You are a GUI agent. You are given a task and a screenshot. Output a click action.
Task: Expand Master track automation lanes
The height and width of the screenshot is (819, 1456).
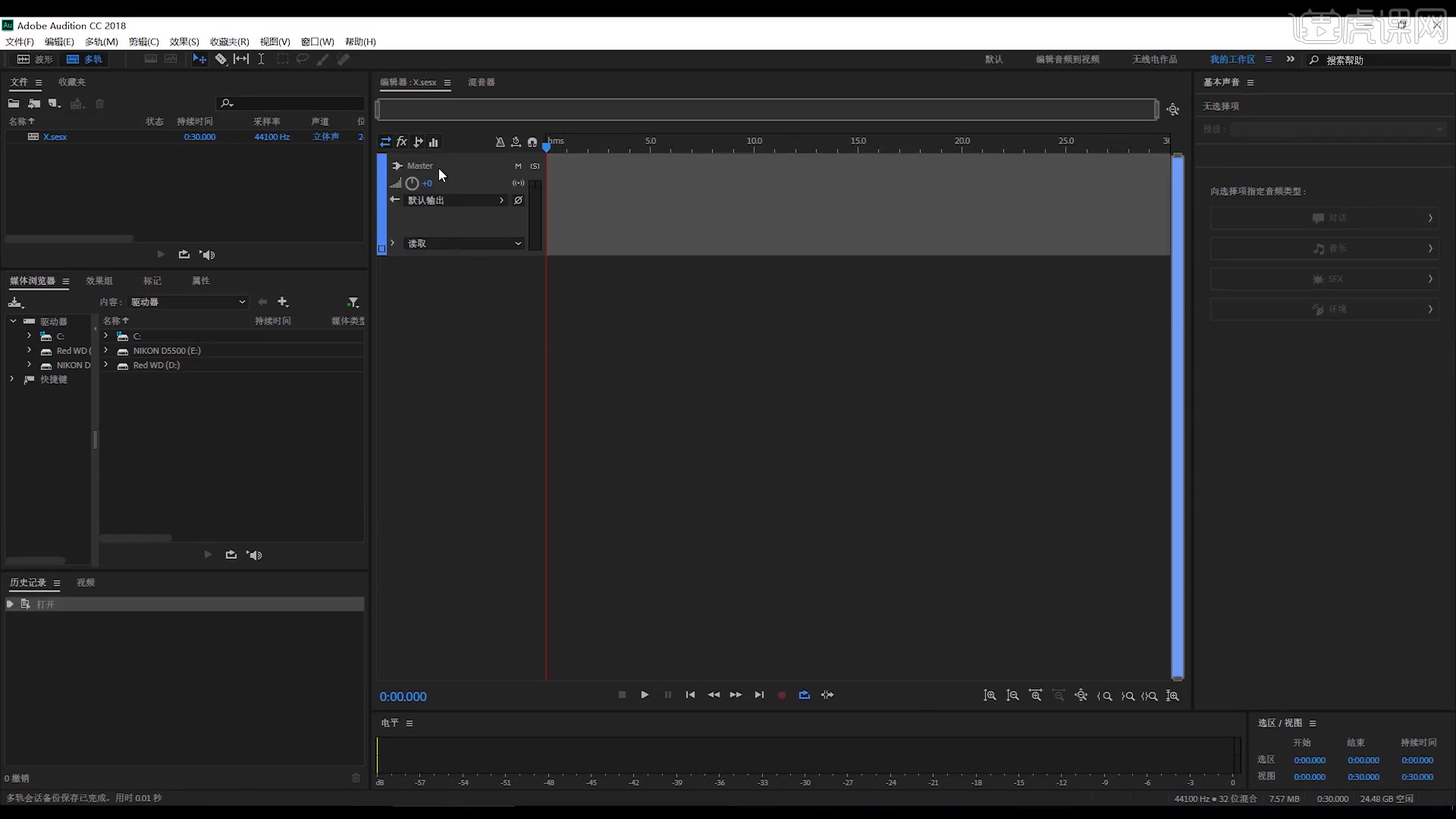tap(392, 243)
